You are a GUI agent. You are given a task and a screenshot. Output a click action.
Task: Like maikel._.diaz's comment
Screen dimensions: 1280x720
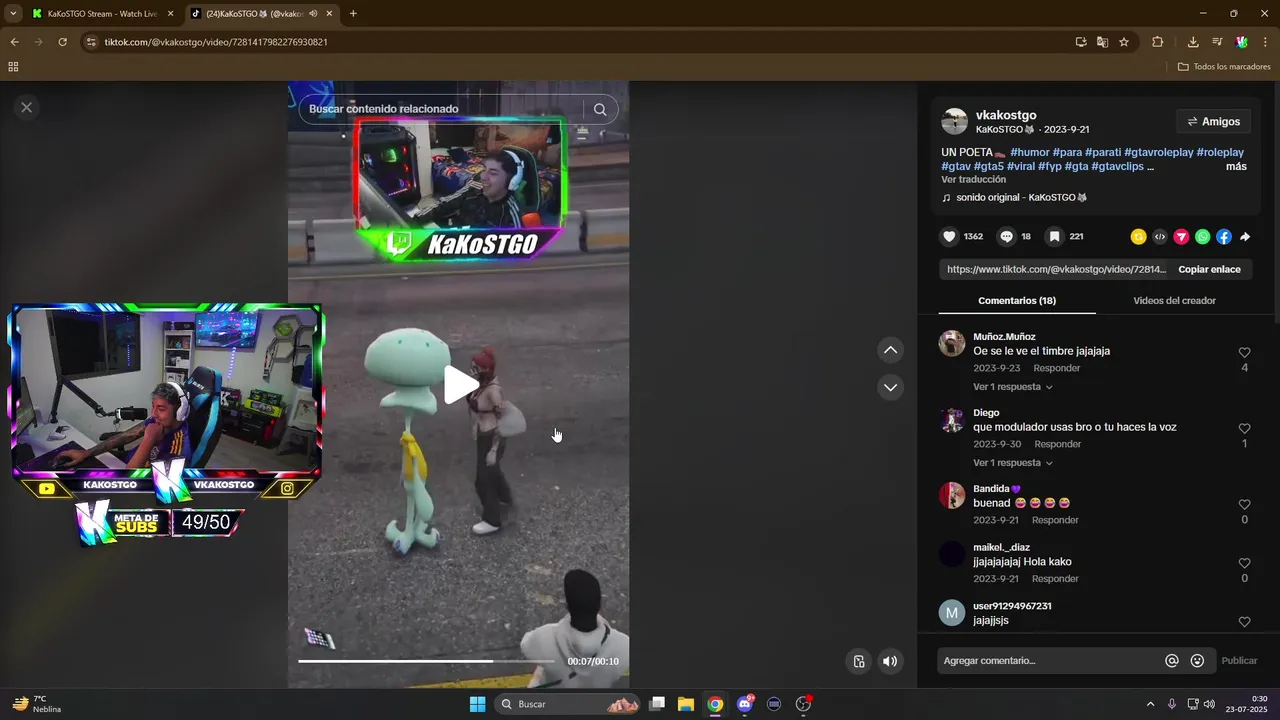pyautogui.click(x=1245, y=563)
